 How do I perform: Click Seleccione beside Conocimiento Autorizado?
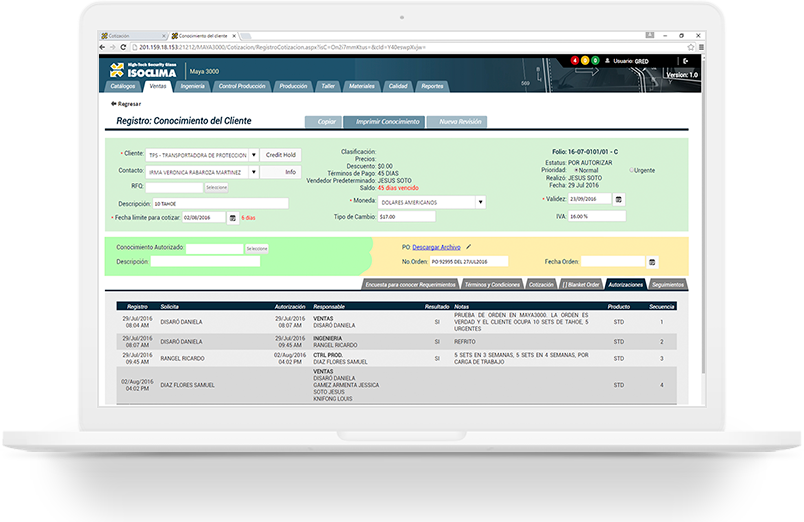point(257,249)
